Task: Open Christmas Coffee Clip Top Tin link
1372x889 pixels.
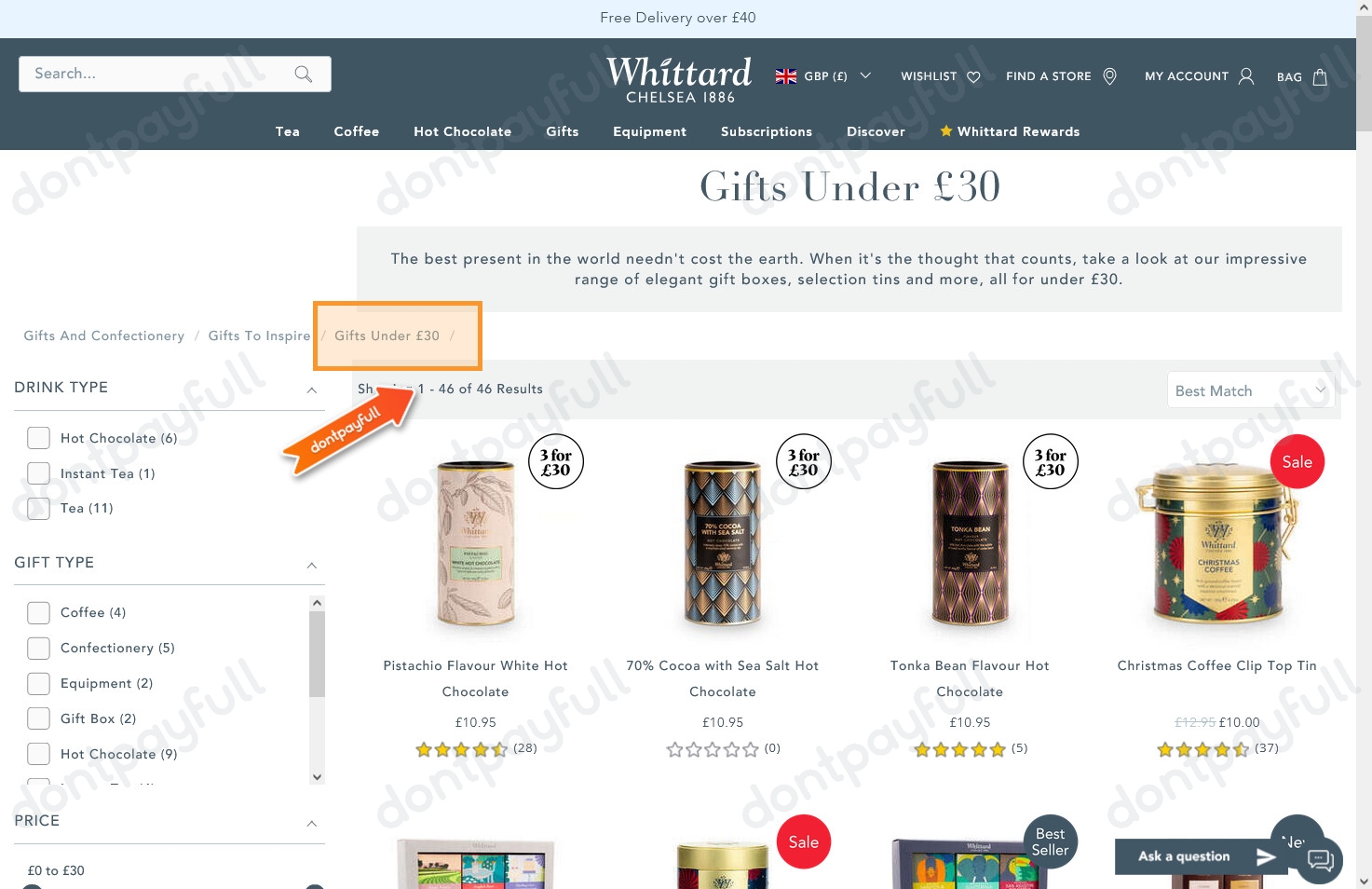Action: point(1216,665)
